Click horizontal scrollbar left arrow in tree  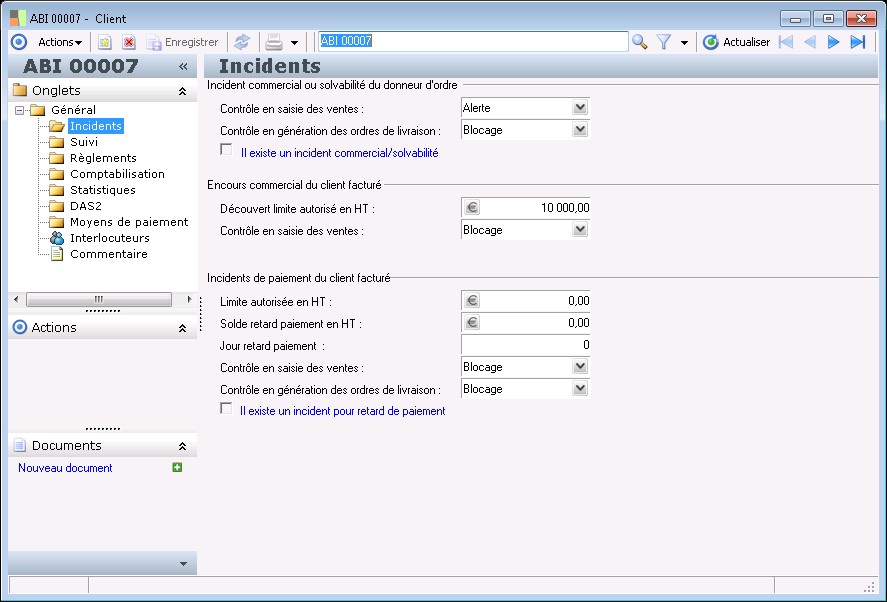16,299
